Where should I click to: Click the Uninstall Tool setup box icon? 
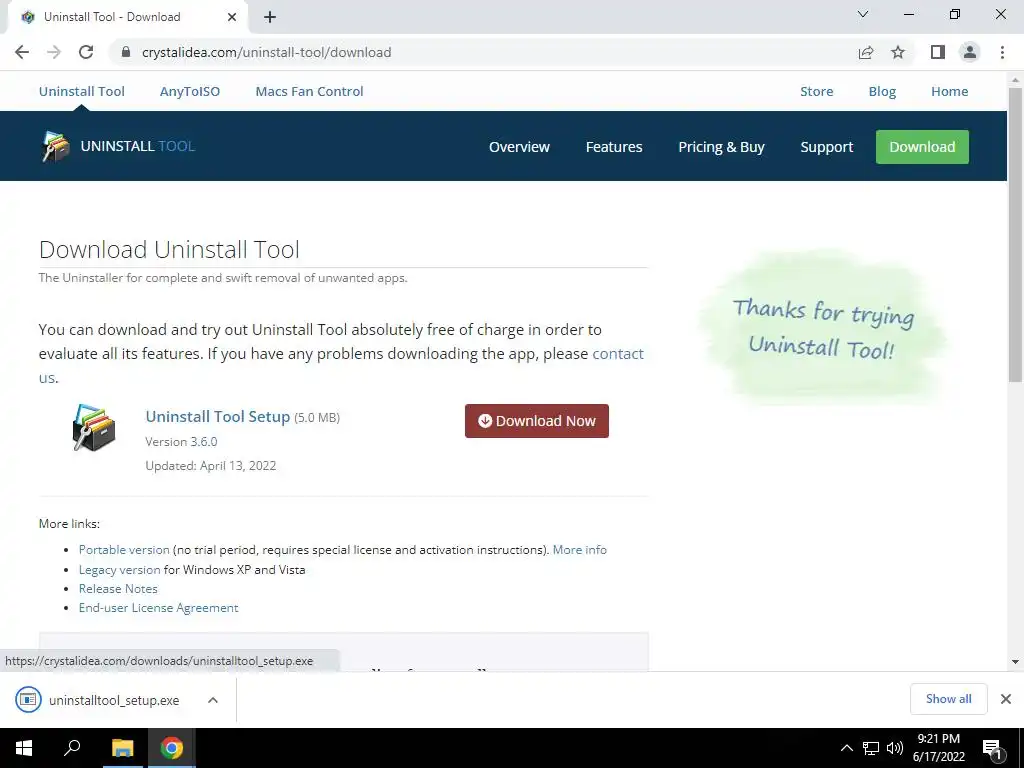coord(94,428)
